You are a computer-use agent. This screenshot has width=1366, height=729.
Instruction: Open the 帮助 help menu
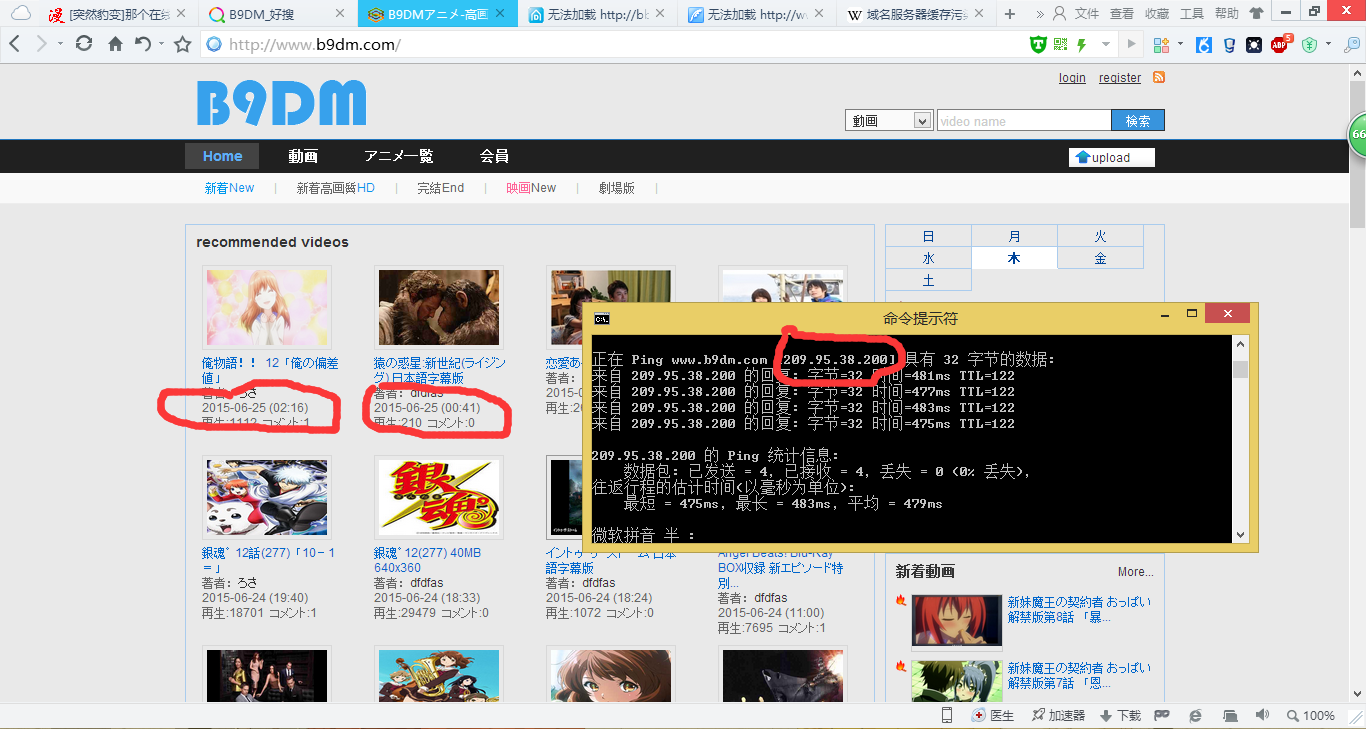(1227, 14)
